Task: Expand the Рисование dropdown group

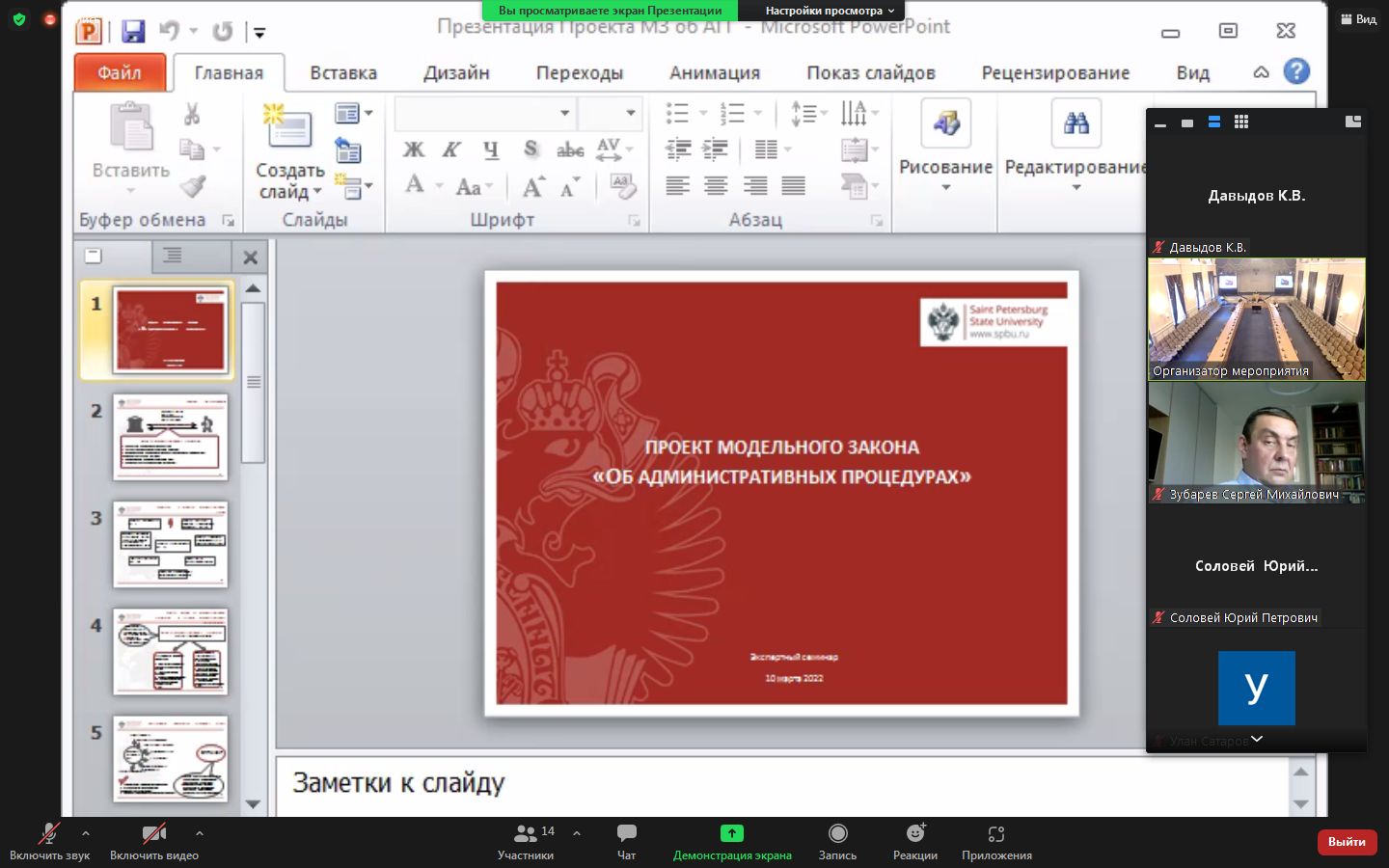Action: pyautogui.click(x=945, y=174)
